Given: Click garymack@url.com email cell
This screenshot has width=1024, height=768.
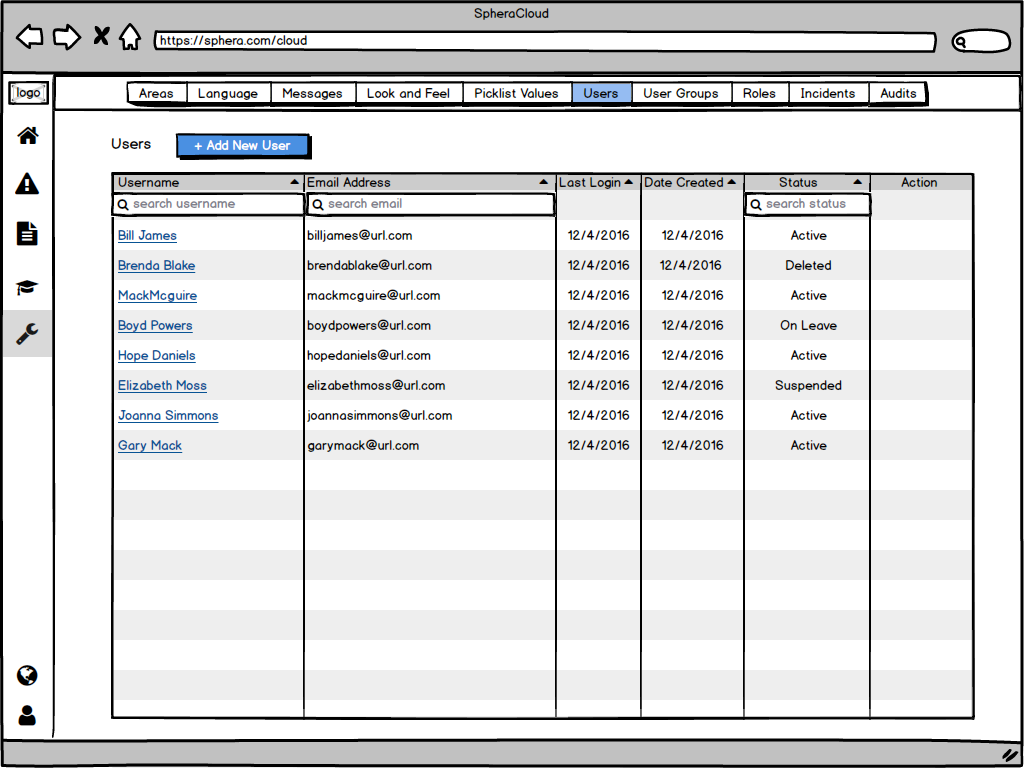Looking at the screenshot, I should (363, 446).
